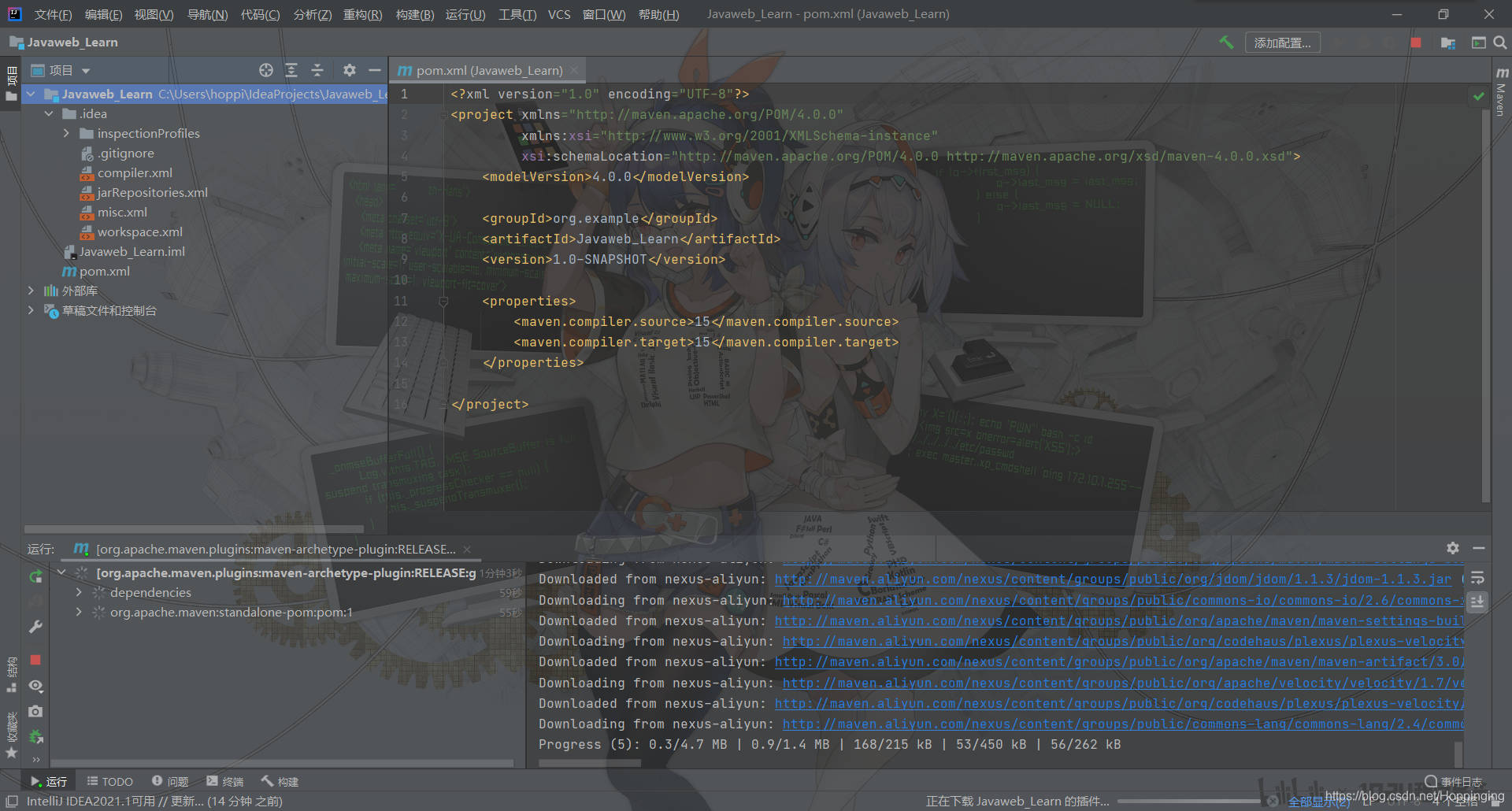Select pom.xml in the project tree
This screenshot has width=1512, height=811.
point(104,271)
